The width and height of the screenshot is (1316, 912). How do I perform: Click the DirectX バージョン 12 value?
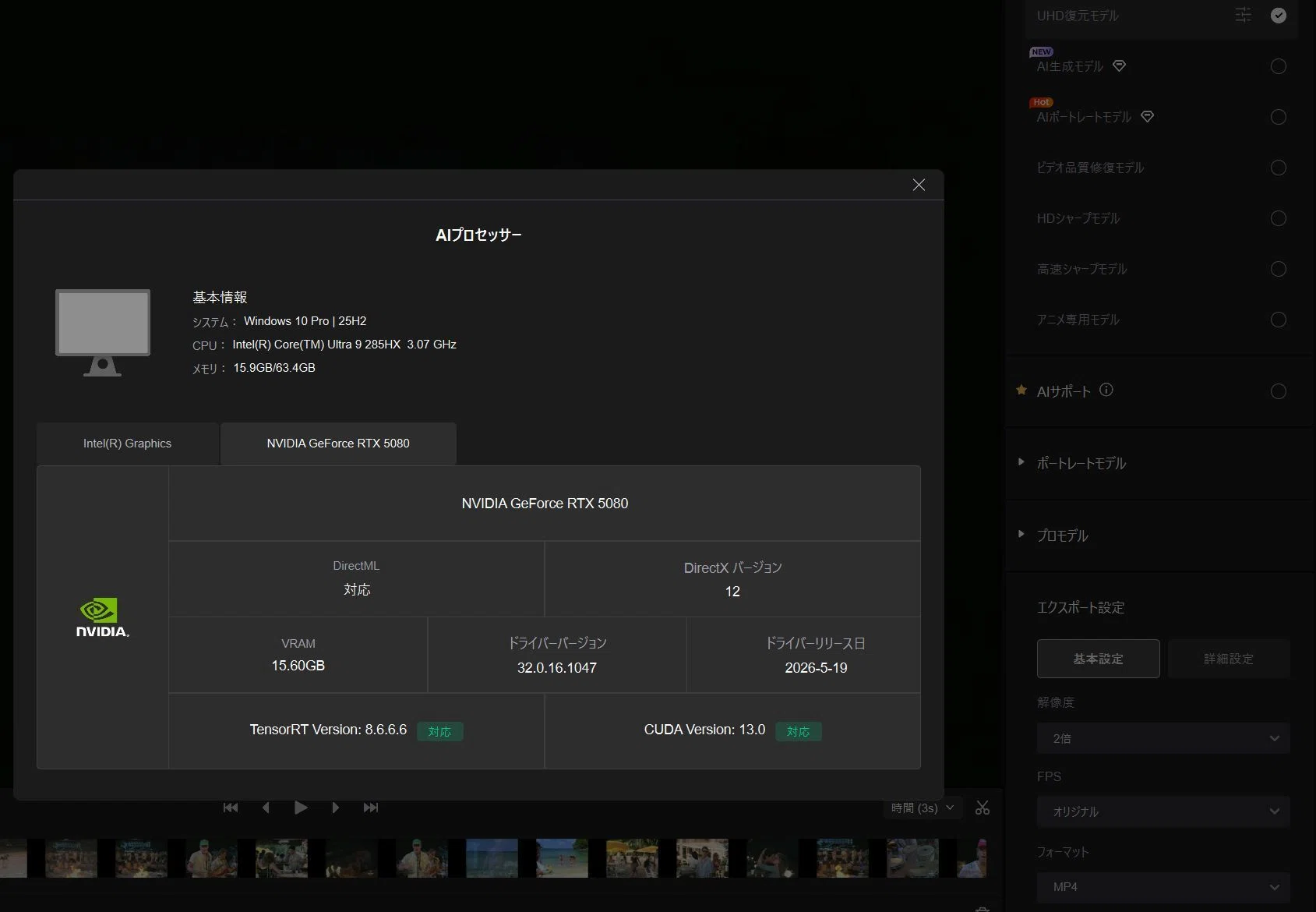coord(732,592)
